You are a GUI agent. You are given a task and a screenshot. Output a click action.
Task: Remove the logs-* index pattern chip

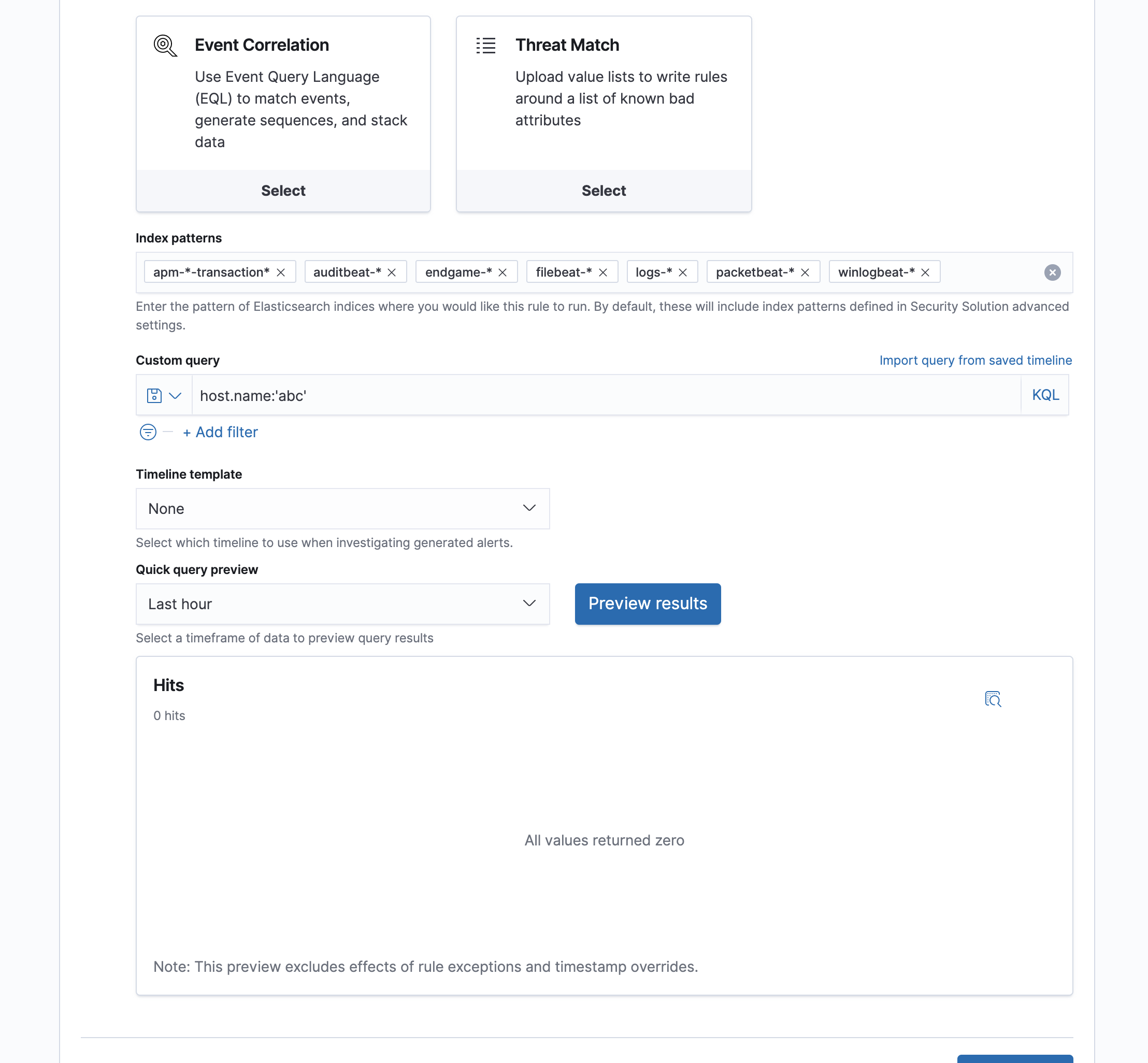tap(683, 272)
